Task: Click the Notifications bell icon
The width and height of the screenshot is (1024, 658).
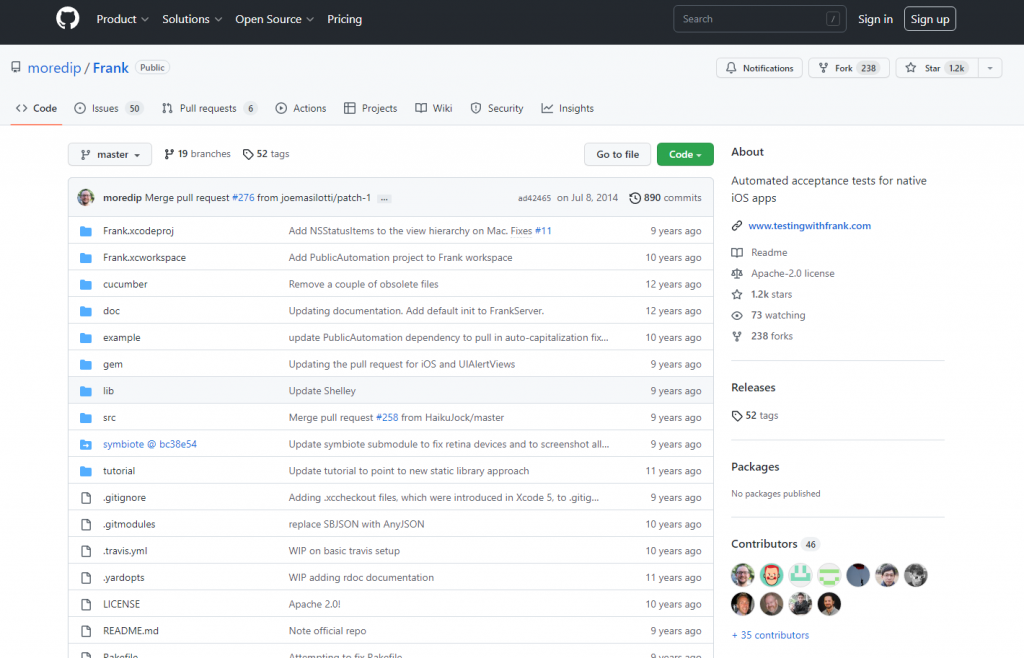Action: tap(731, 68)
